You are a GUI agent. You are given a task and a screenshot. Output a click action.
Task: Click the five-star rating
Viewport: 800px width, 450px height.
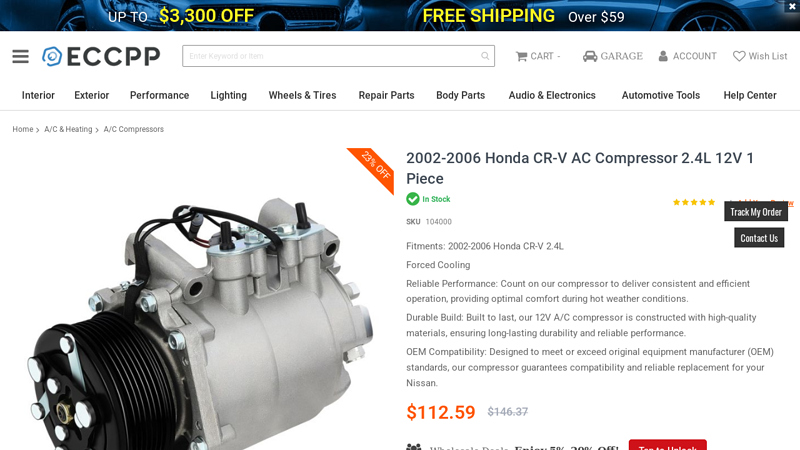coord(694,203)
